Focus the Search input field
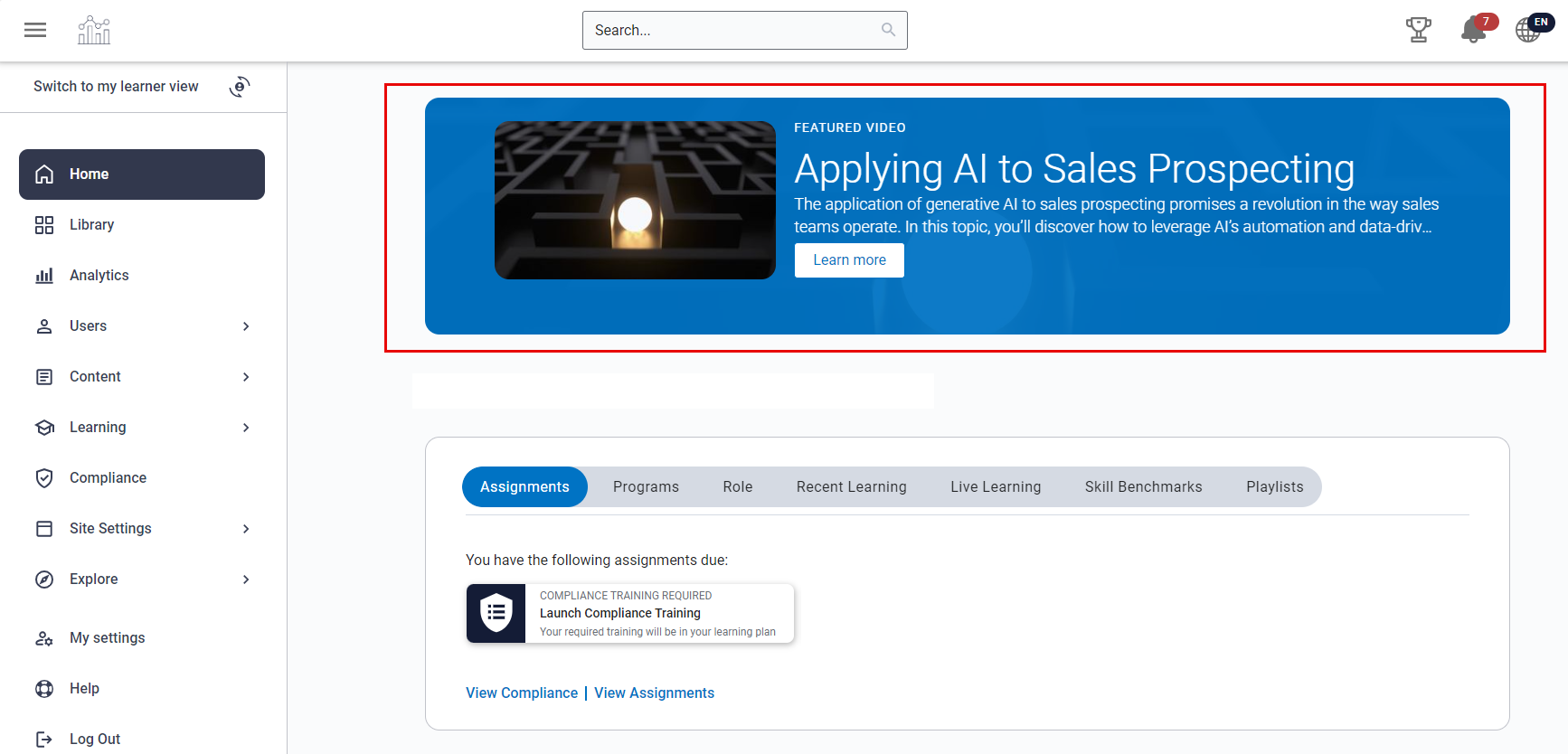 [732, 30]
